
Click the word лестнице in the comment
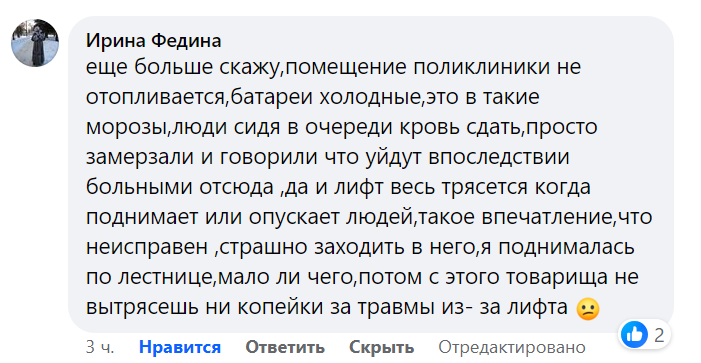coord(166,277)
